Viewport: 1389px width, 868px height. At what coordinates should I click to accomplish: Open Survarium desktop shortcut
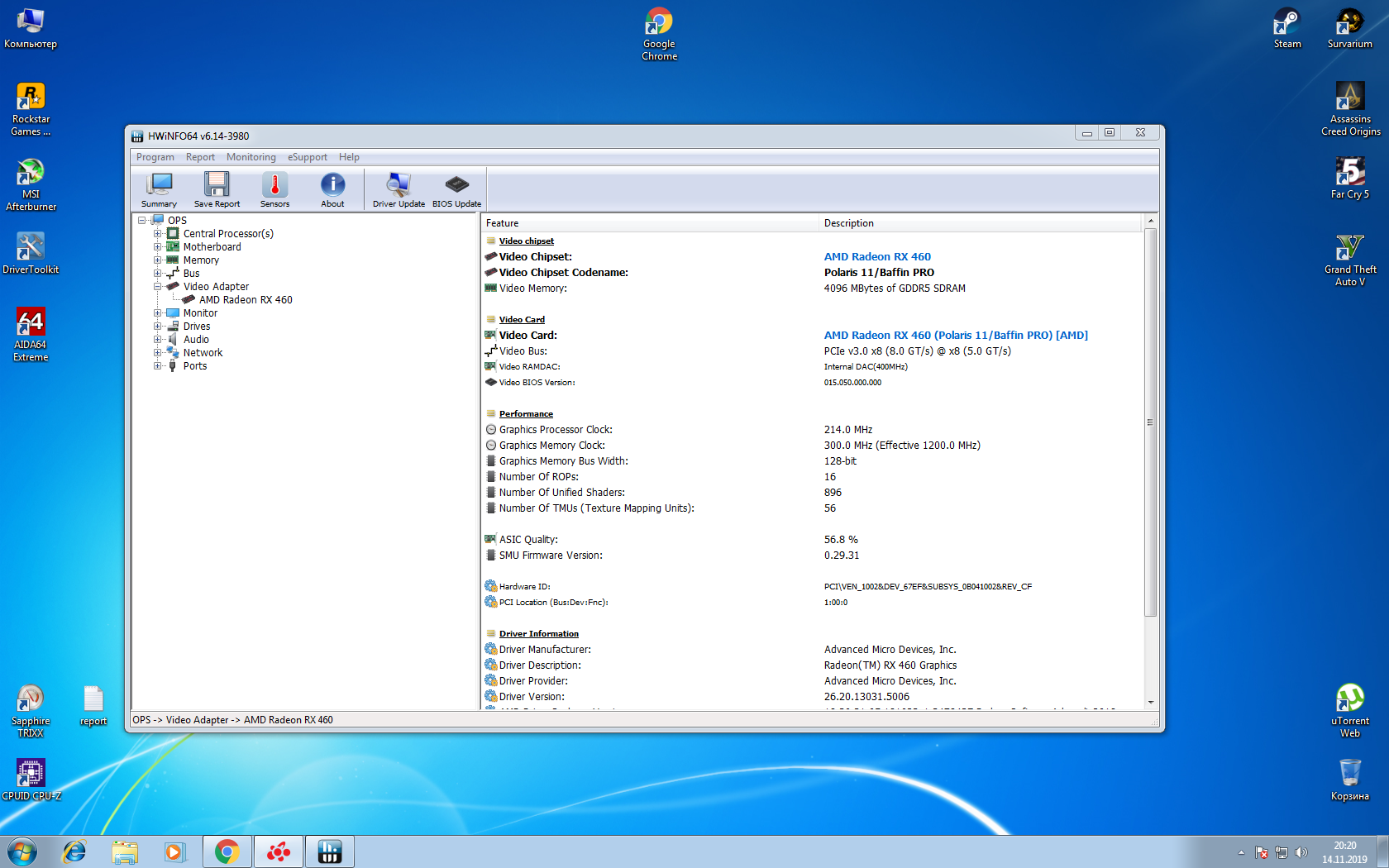pos(1350,29)
